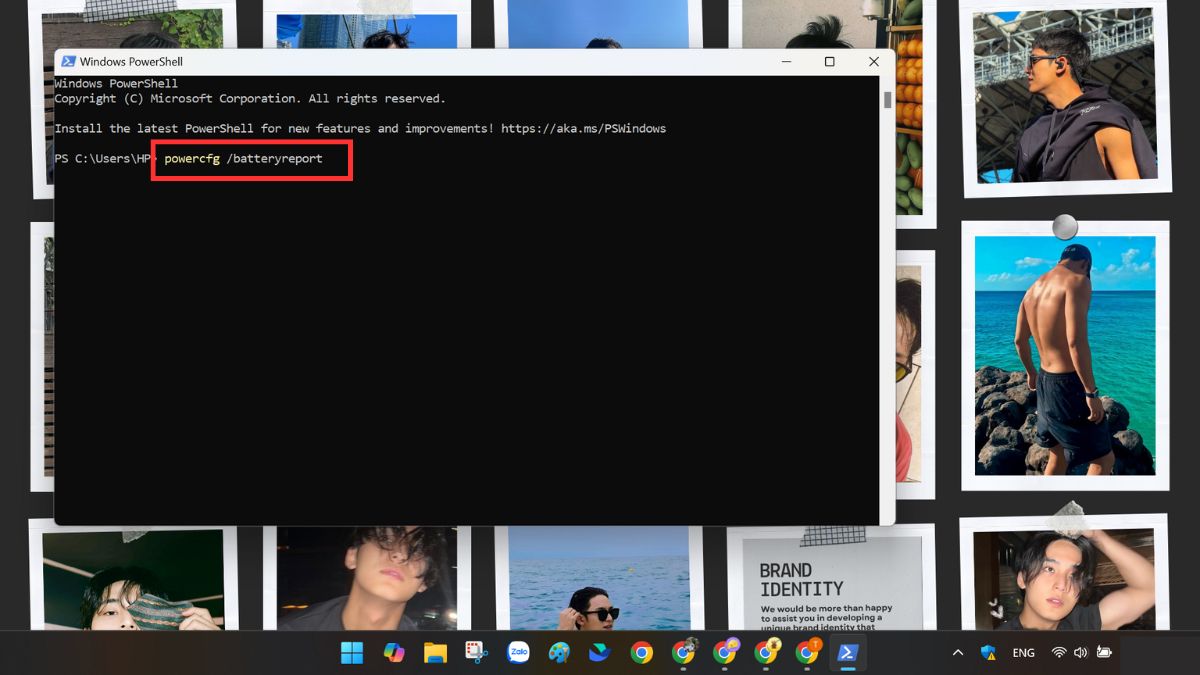Open the dark blue bird app icon
Viewport: 1200px width, 675px height.
(600, 653)
